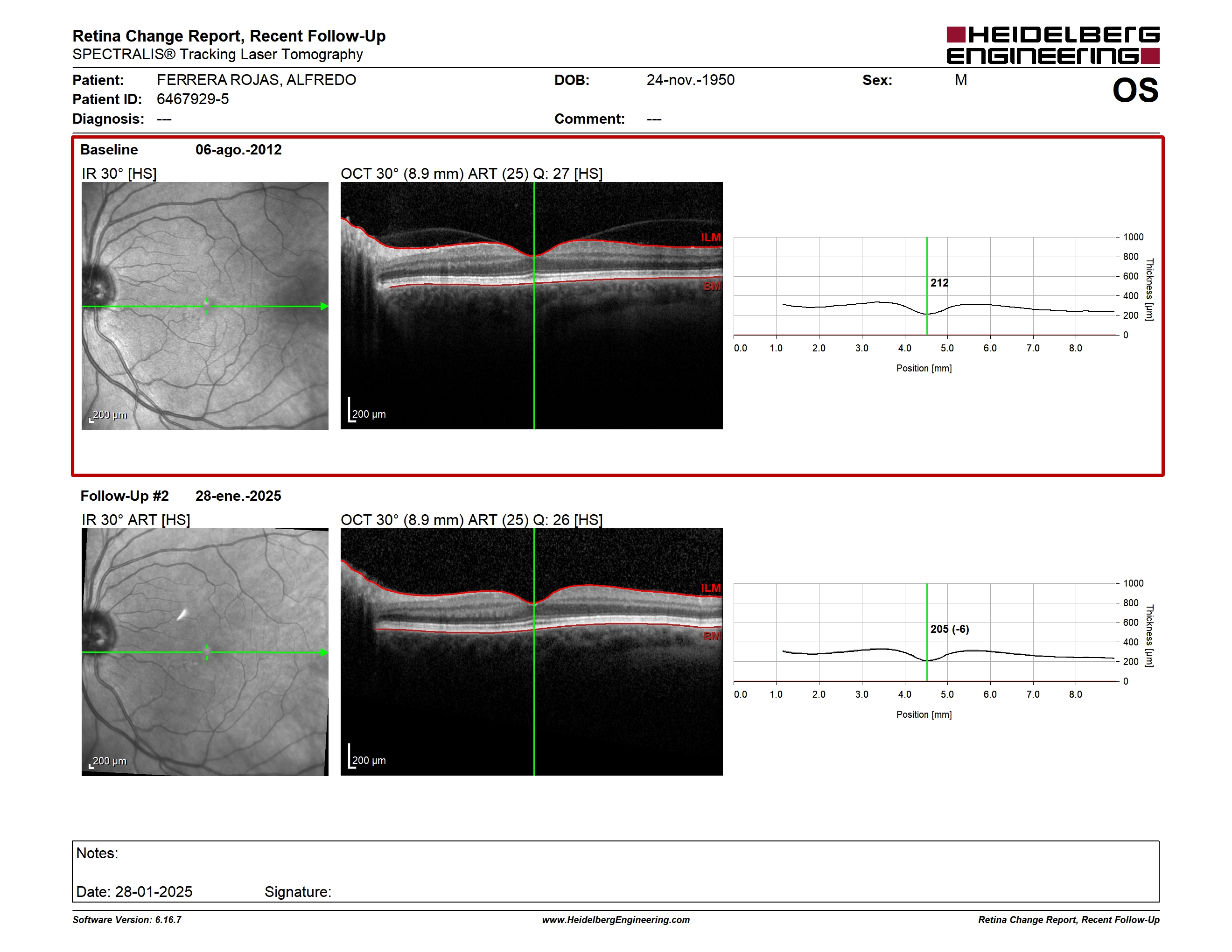Click the ILM label on follow-up OCT
This screenshot has width=1232, height=952.
711,588
